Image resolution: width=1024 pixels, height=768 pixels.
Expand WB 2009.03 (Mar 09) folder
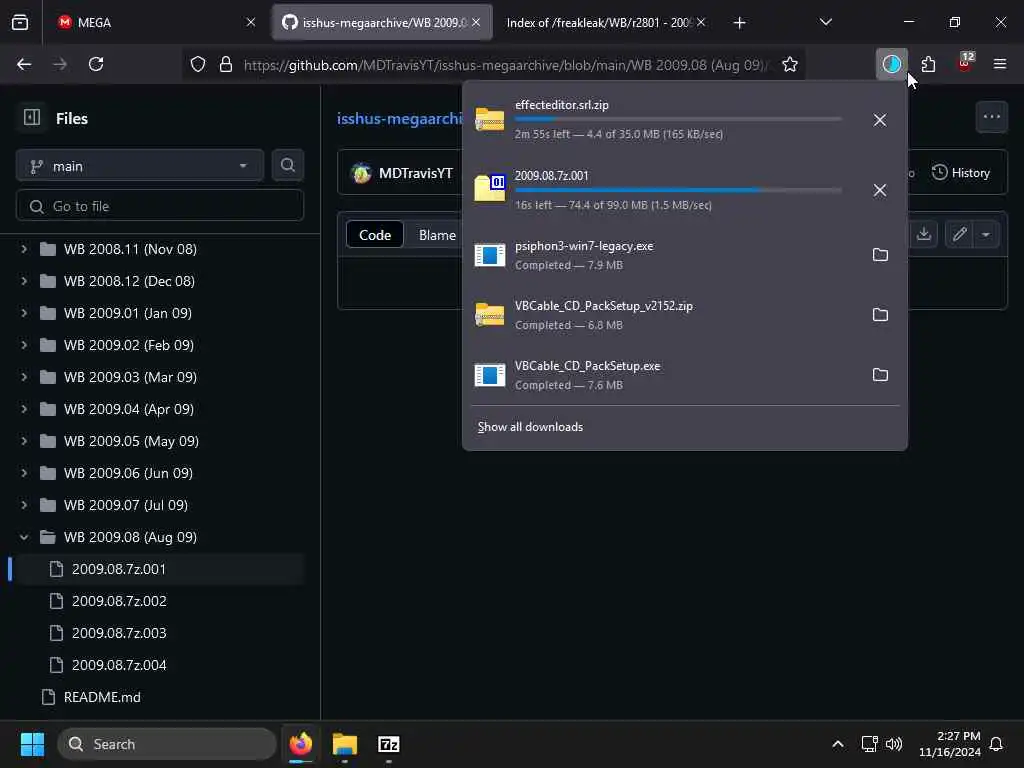point(24,377)
